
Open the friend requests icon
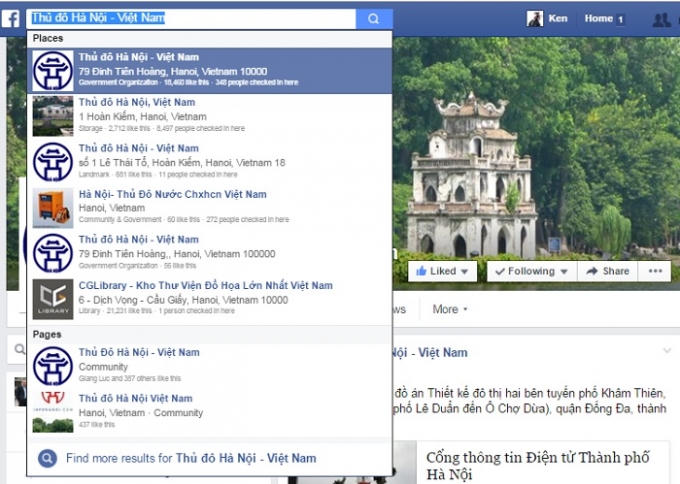coord(662,20)
